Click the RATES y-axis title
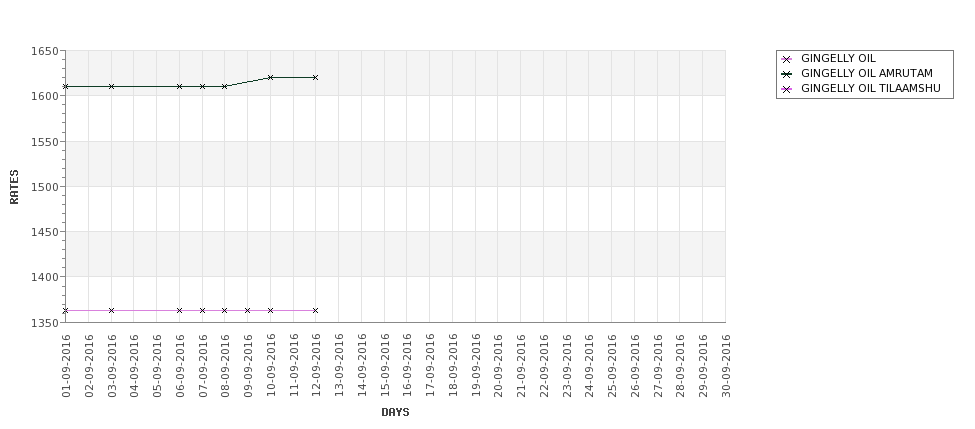 click(14, 187)
